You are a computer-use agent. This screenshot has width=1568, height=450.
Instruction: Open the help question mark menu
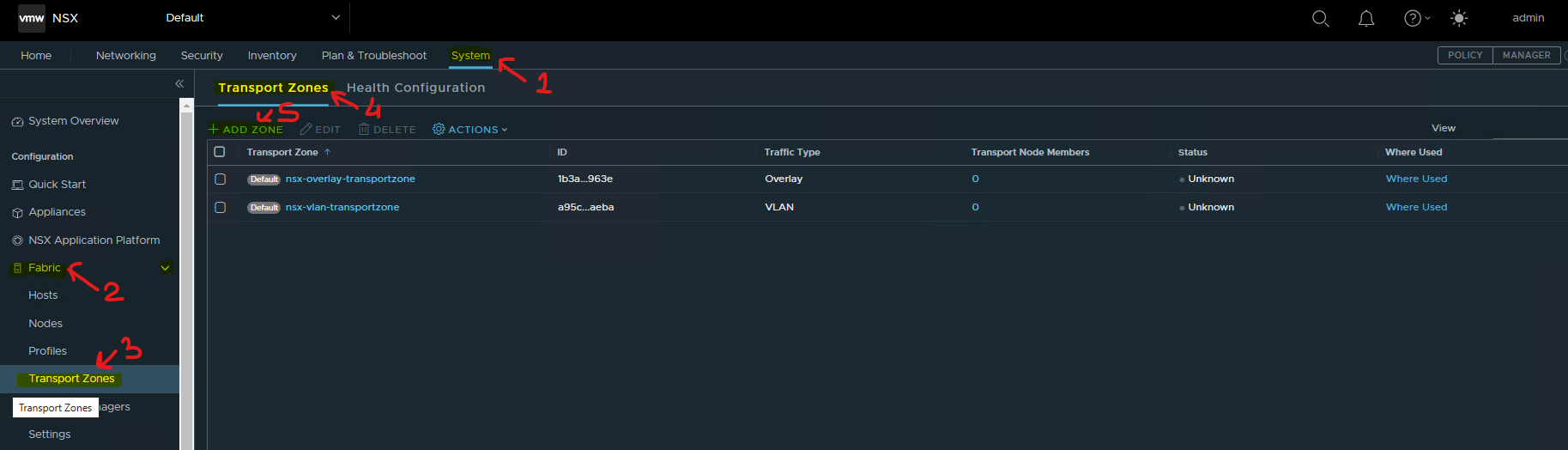click(1416, 18)
